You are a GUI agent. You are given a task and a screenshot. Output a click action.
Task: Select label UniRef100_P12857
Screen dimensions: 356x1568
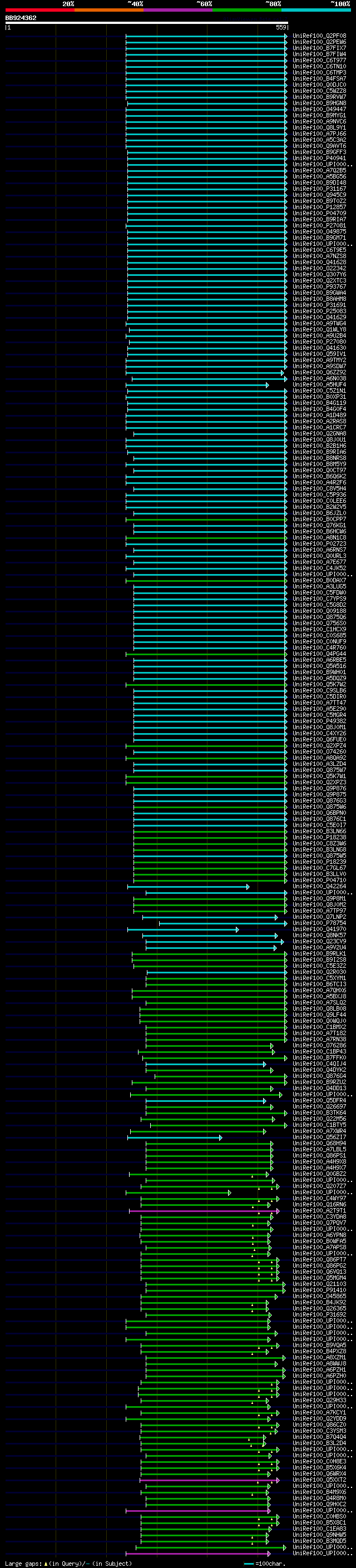(319, 207)
